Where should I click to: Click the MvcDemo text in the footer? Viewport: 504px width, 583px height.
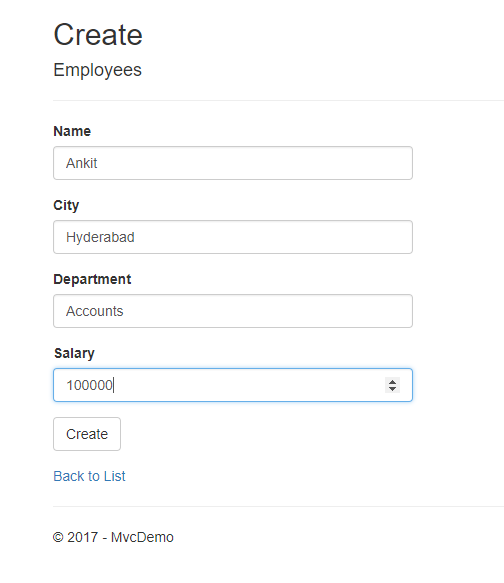tap(142, 537)
